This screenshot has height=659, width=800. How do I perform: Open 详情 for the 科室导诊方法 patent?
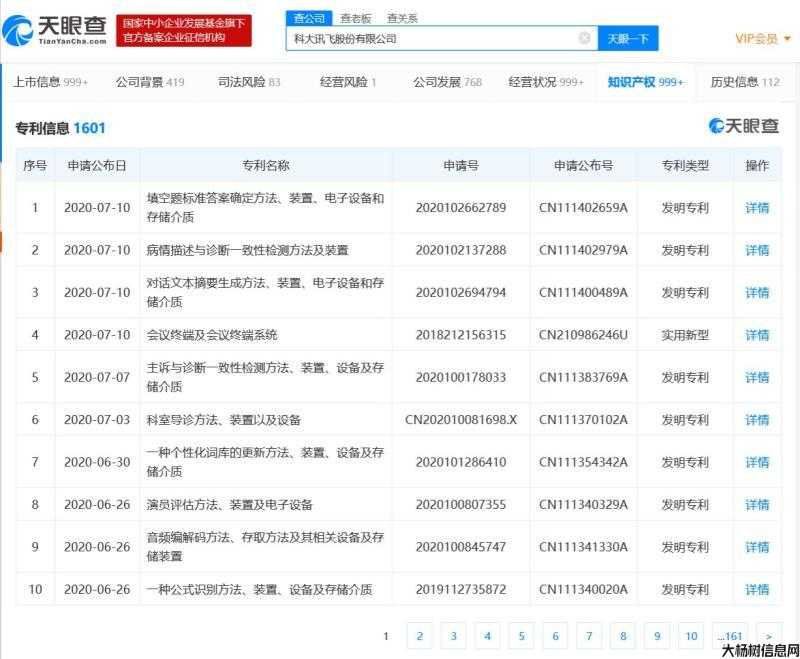pyautogui.click(x=758, y=419)
